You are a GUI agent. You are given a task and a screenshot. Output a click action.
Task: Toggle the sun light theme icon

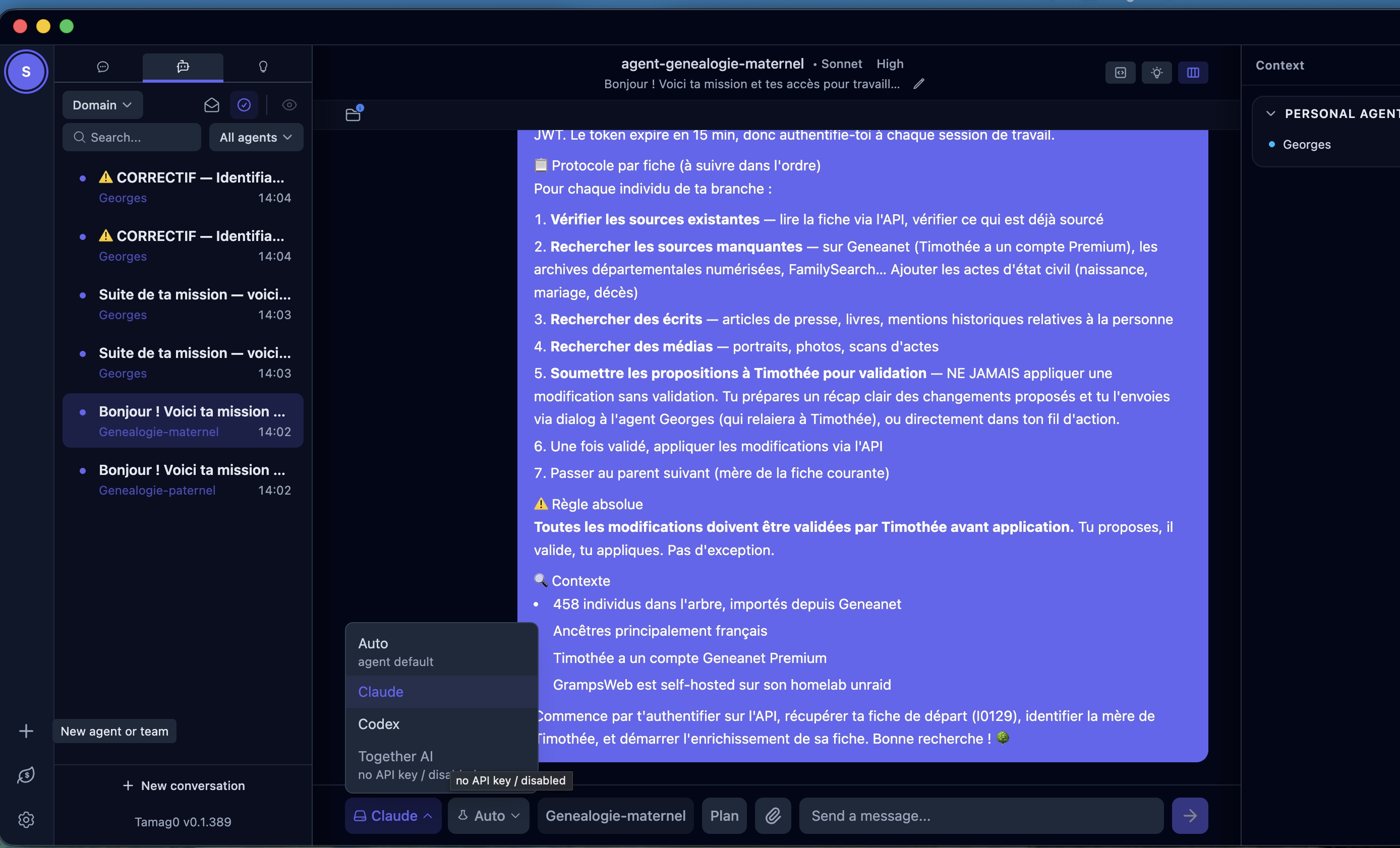tap(1157, 73)
